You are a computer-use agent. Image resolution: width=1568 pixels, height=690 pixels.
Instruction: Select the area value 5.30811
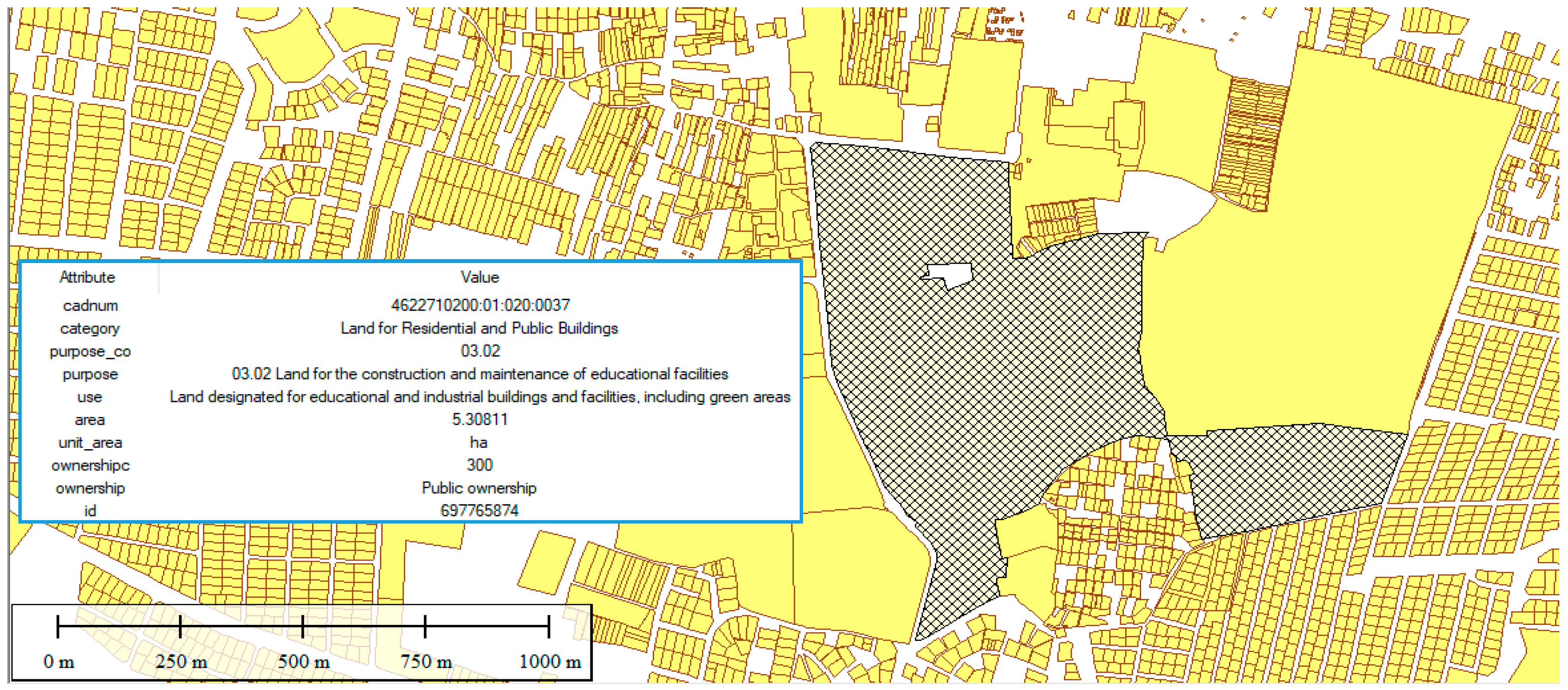pos(479,419)
